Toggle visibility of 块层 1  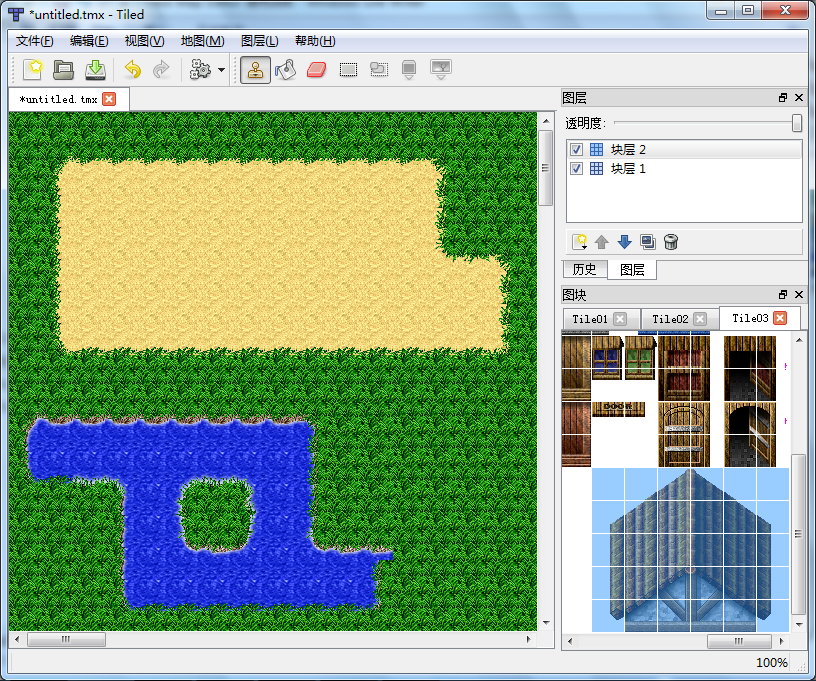point(576,169)
